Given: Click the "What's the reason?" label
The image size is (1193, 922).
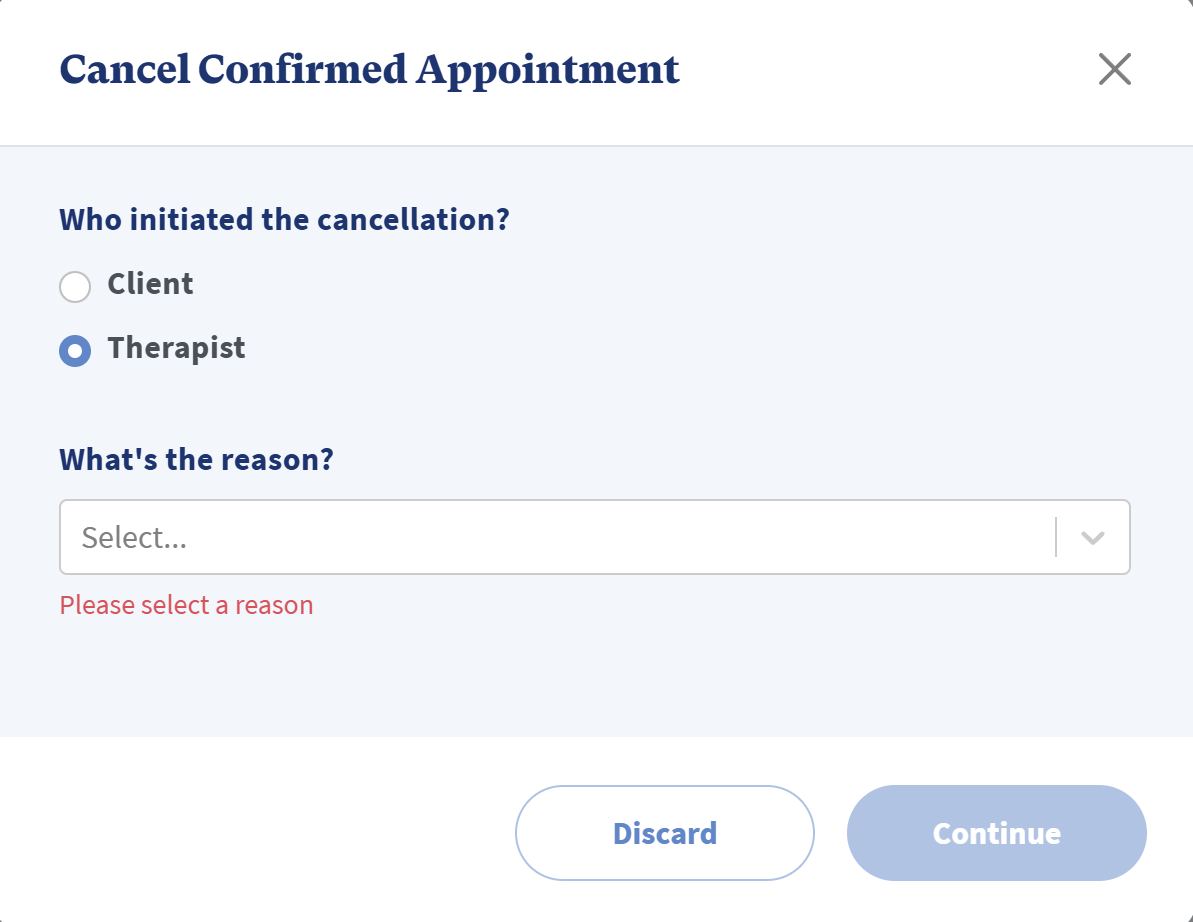Looking at the screenshot, I should coord(196,459).
